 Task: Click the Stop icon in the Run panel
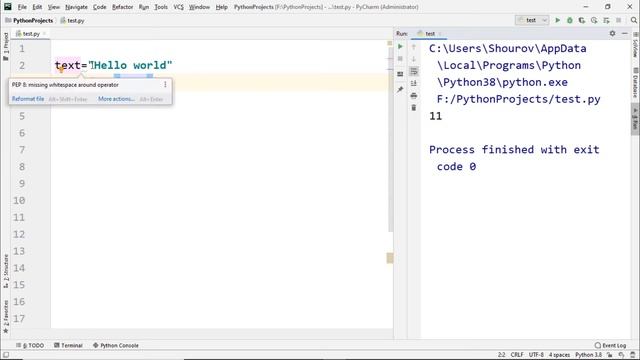(400, 59)
